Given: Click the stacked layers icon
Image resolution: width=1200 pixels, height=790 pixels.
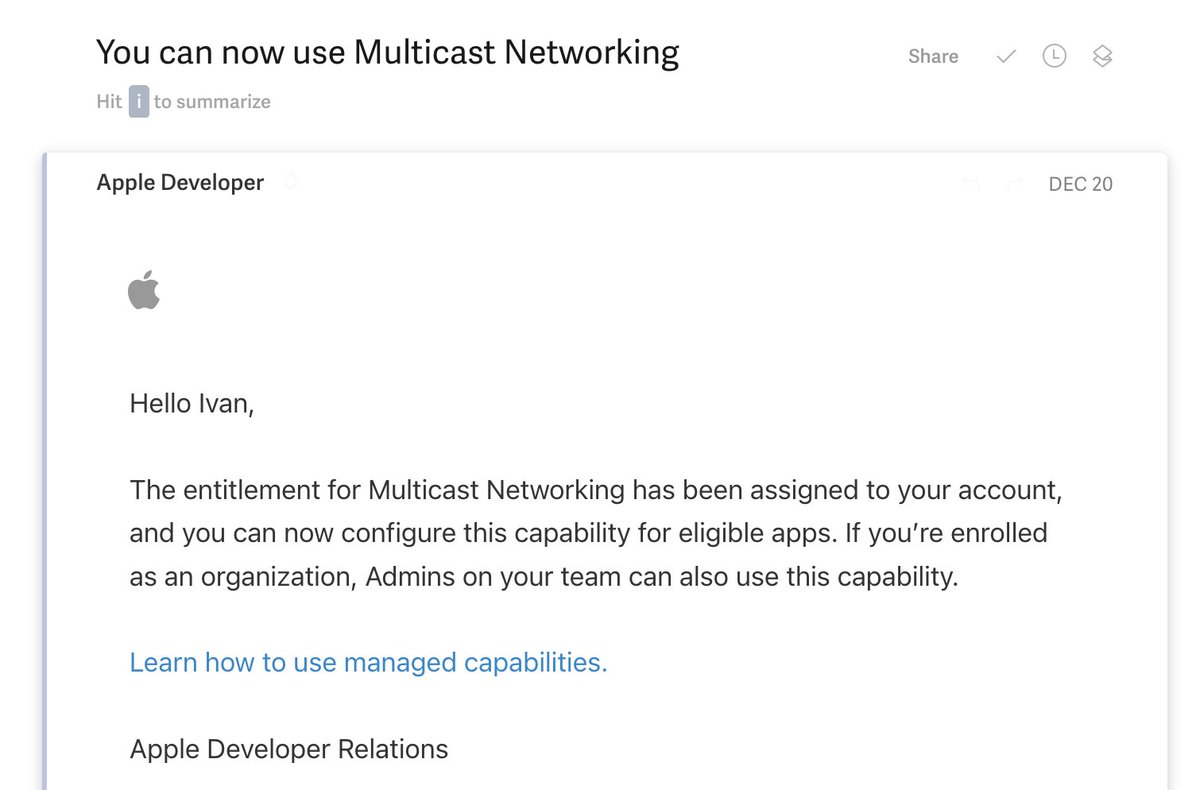Looking at the screenshot, I should [1102, 57].
